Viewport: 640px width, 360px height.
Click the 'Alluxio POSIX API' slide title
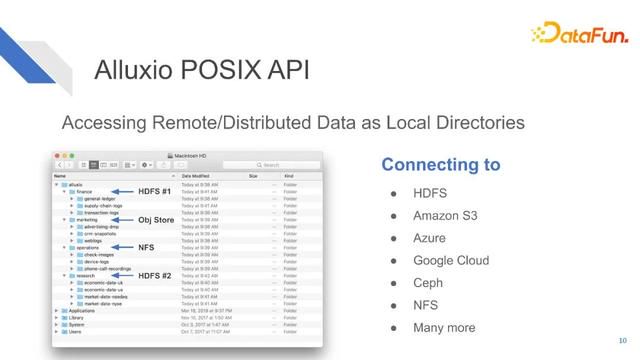click(202, 70)
